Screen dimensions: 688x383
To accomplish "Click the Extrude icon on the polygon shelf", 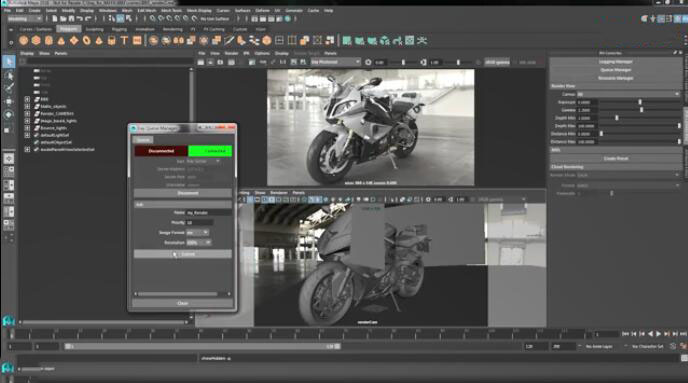I will (216, 41).
